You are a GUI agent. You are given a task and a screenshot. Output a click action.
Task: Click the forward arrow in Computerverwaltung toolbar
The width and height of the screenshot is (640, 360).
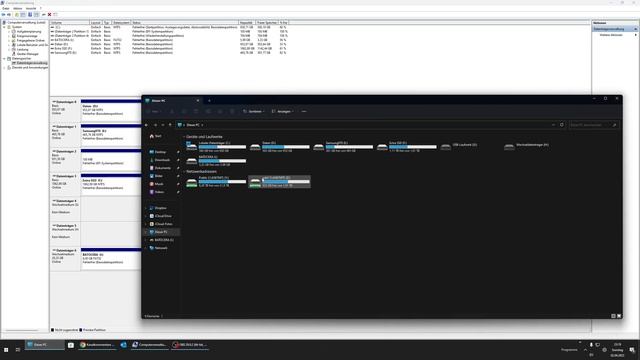pos(9,14)
